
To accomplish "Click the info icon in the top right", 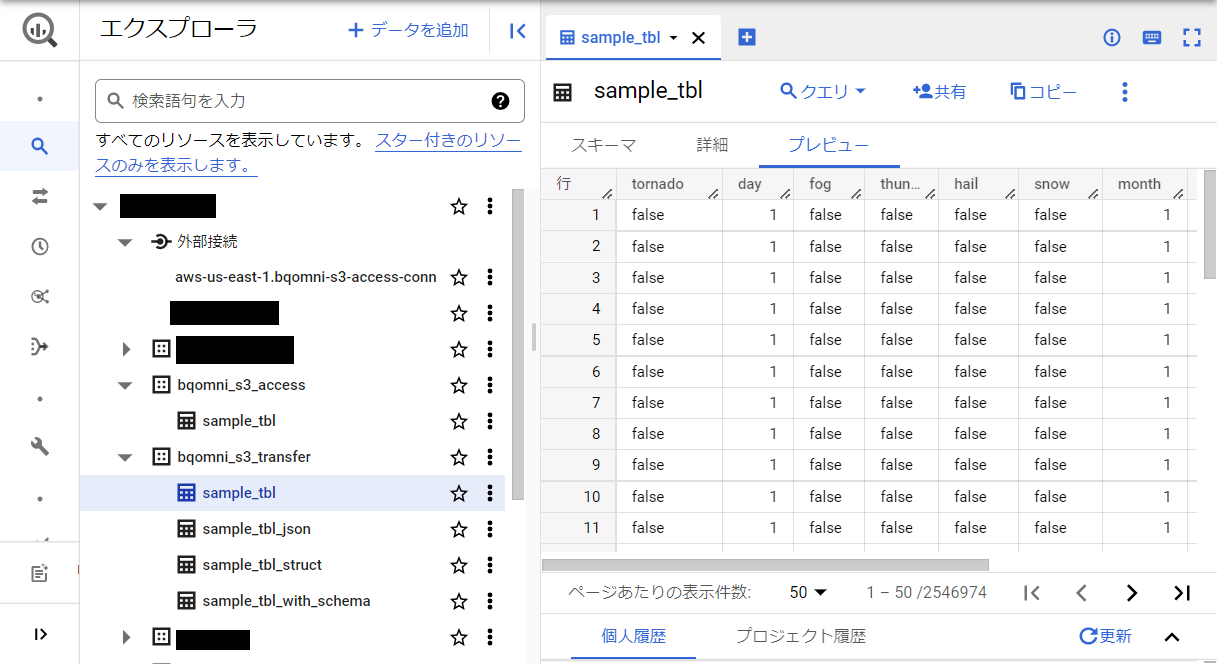I will coord(1112,37).
